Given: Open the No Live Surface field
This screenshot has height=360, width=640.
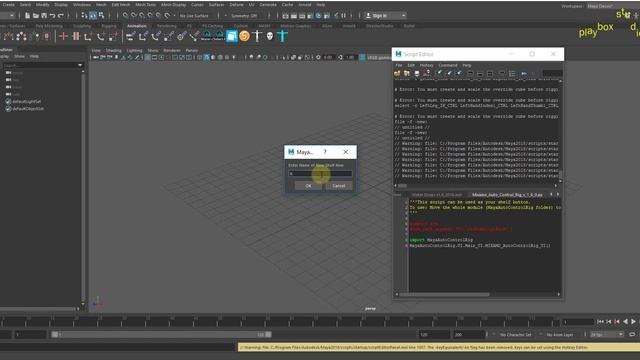Looking at the screenshot, I should 195,16.
